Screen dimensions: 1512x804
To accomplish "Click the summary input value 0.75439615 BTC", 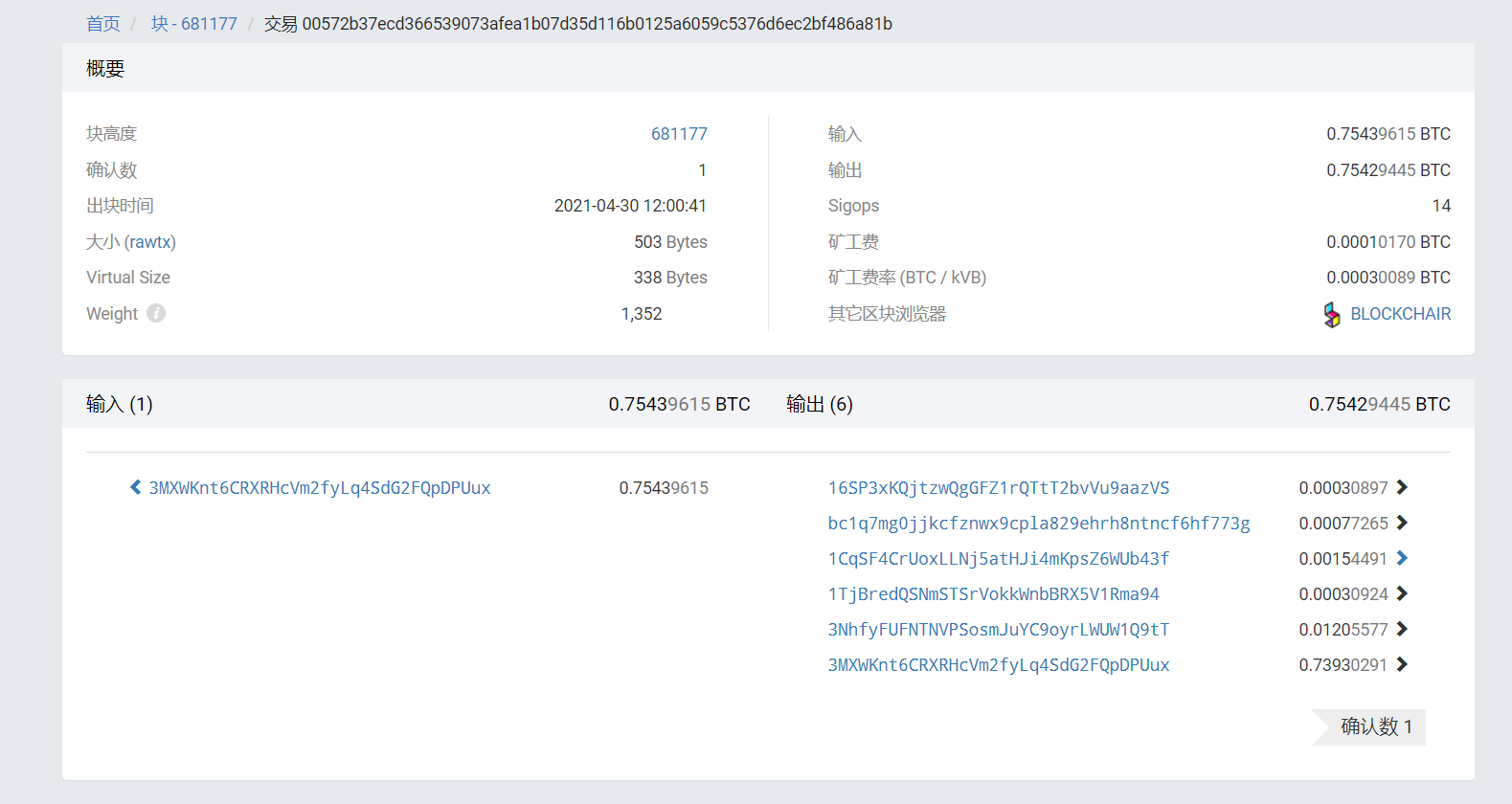I will click(1388, 134).
